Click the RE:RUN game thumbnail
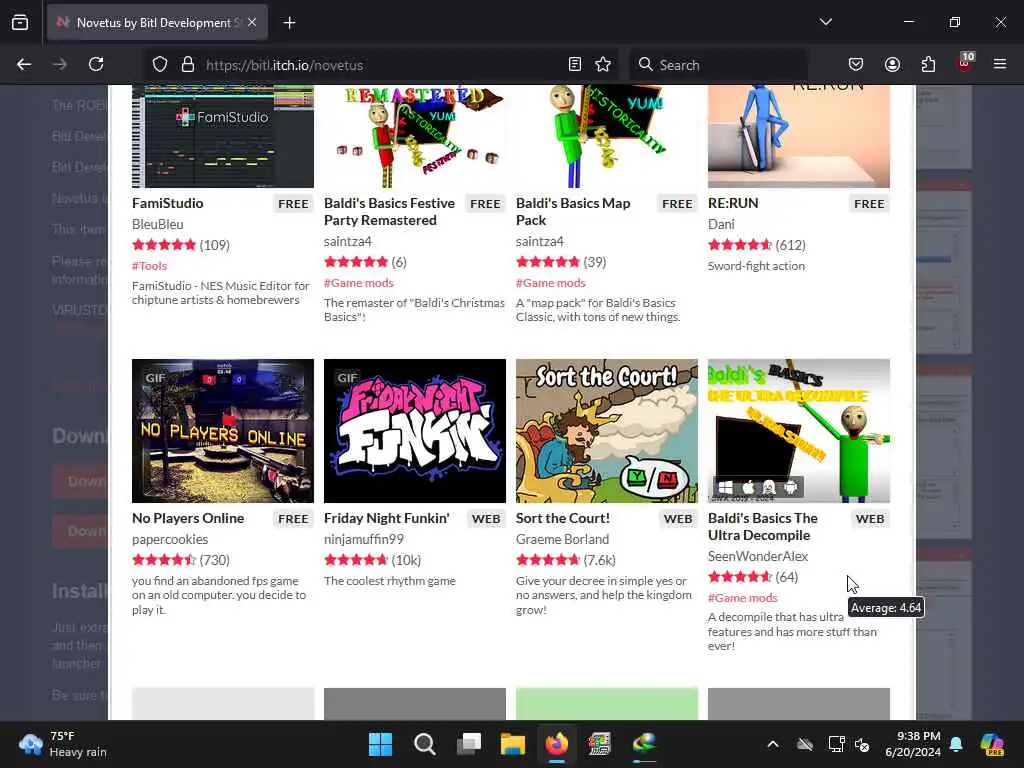Viewport: 1024px width, 768px height. click(799, 136)
